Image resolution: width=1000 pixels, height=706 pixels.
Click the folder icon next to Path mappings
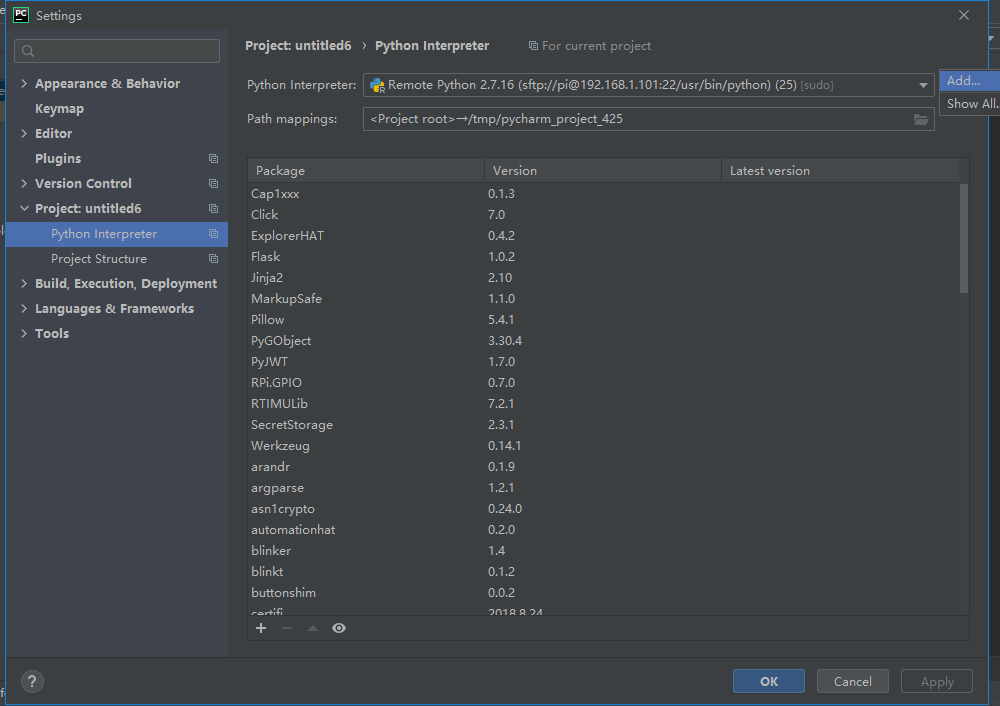pyautogui.click(x=921, y=118)
